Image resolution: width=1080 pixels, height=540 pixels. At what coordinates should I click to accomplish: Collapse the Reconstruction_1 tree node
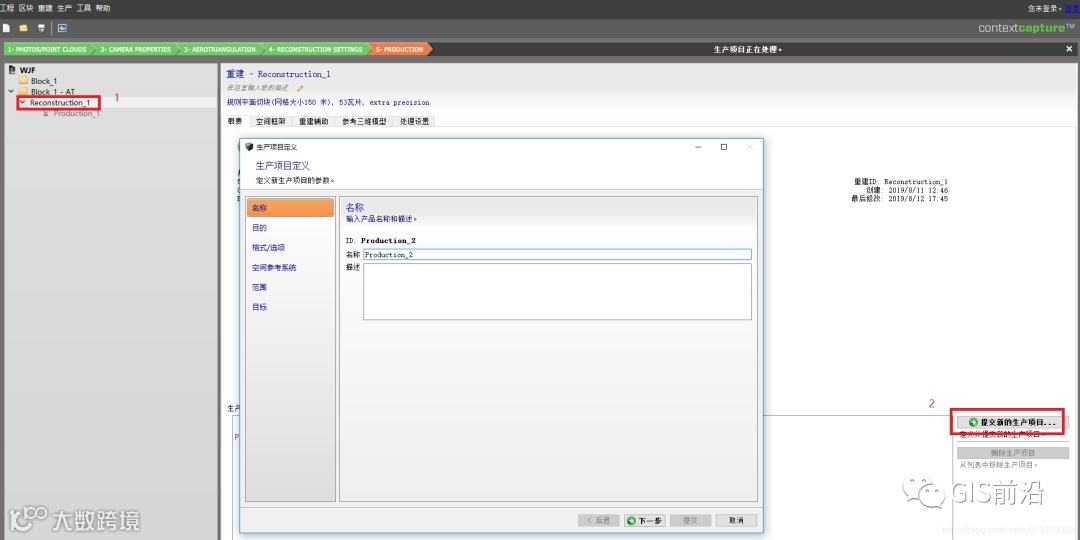23,103
